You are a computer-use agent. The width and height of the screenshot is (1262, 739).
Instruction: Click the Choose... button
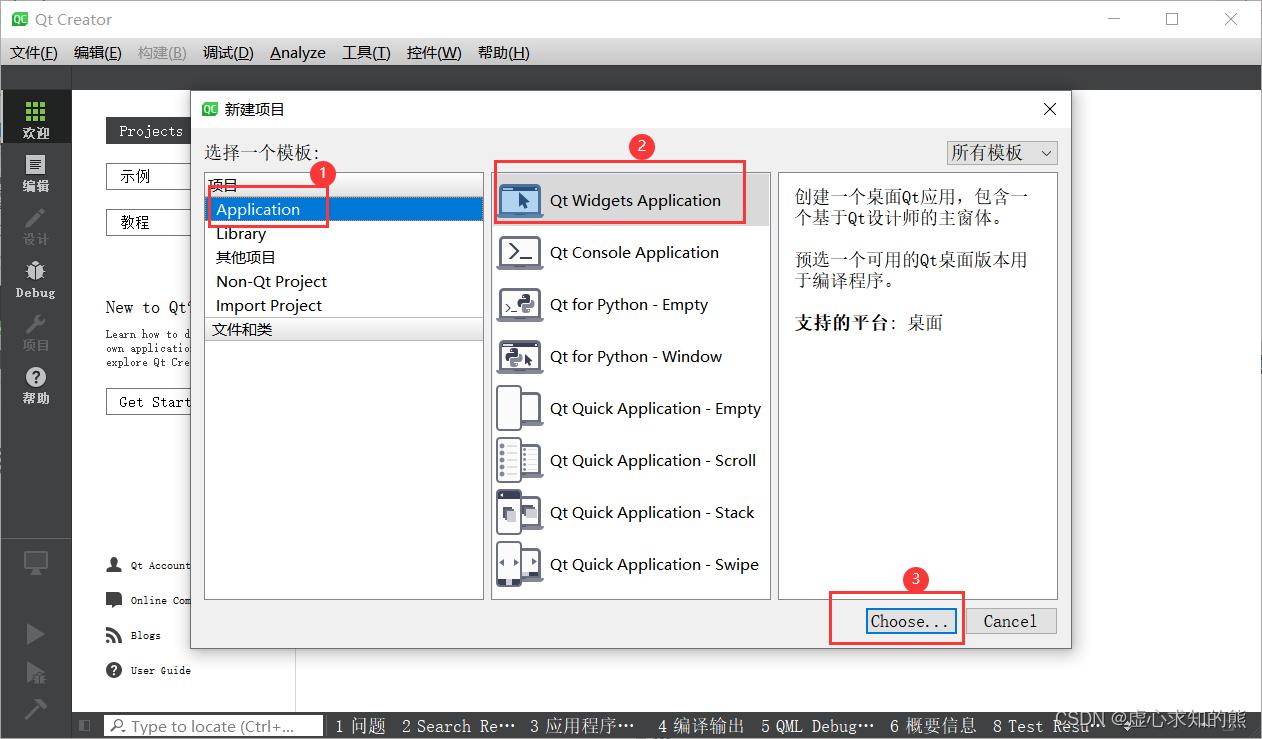(909, 621)
